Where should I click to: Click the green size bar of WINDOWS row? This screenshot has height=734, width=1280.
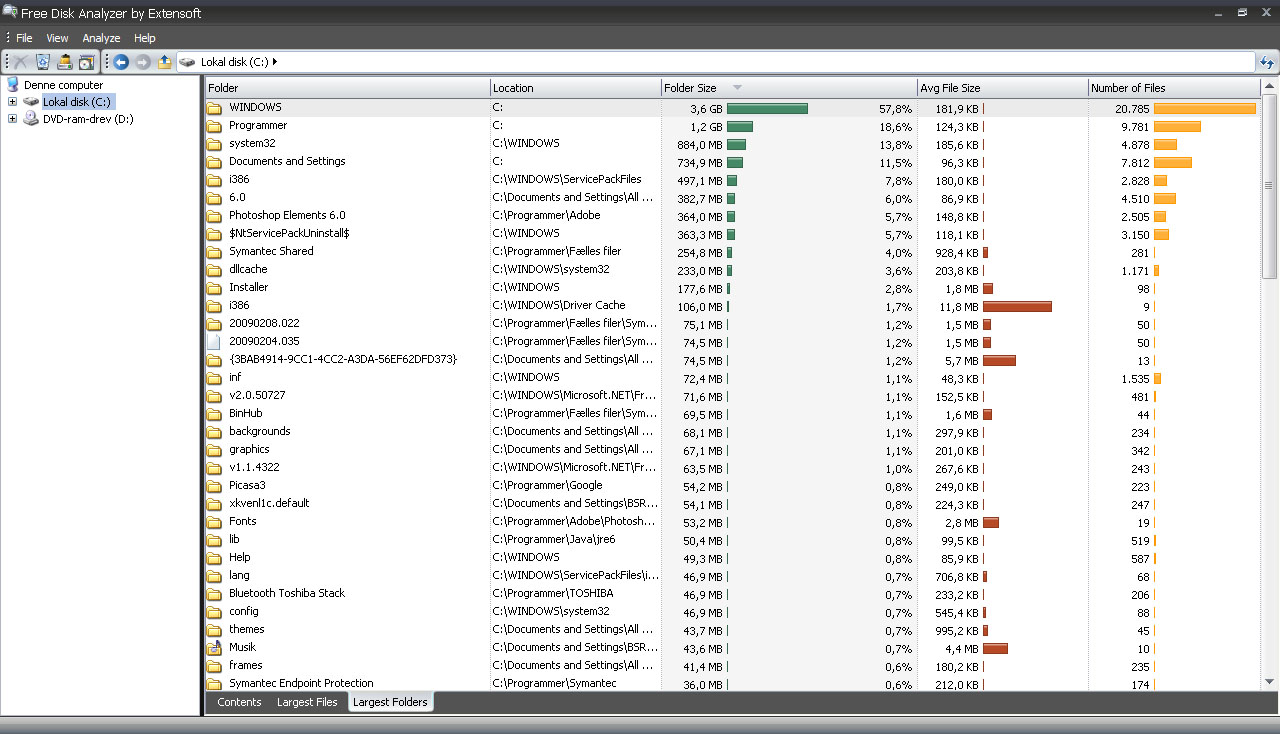767,108
